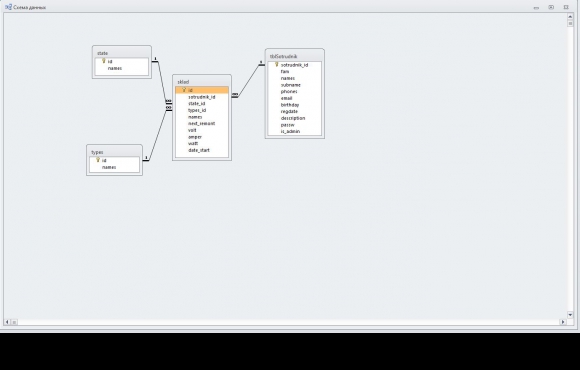Click the tblSotrudnik table header
Image resolution: width=580 pixels, height=370 pixels.
pos(295,56)
